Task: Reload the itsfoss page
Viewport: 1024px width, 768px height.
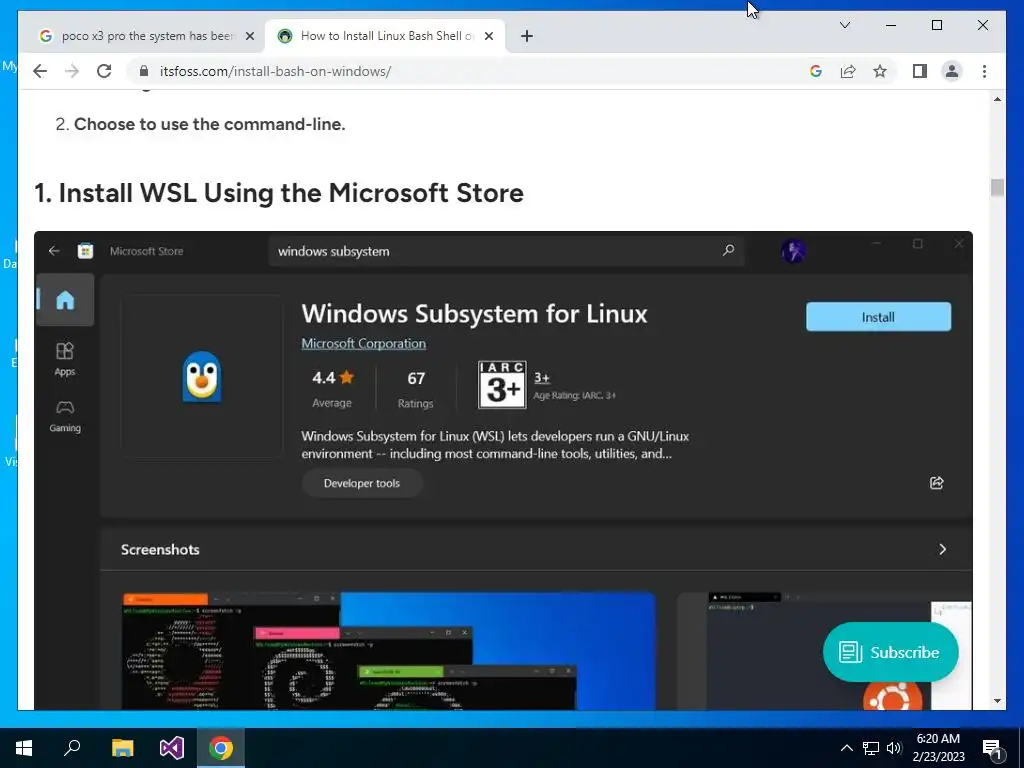Action: pyautogui.click(x=104, y=71)
